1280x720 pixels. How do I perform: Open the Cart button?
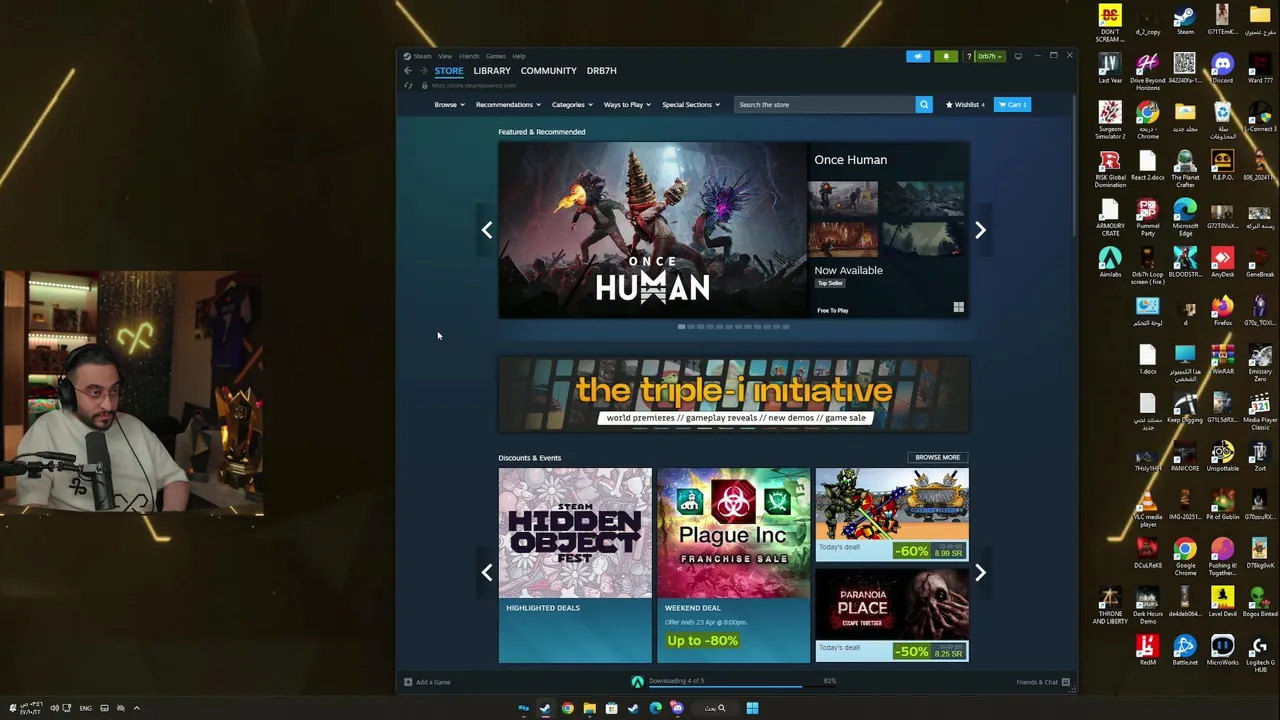pos(1013,104)
